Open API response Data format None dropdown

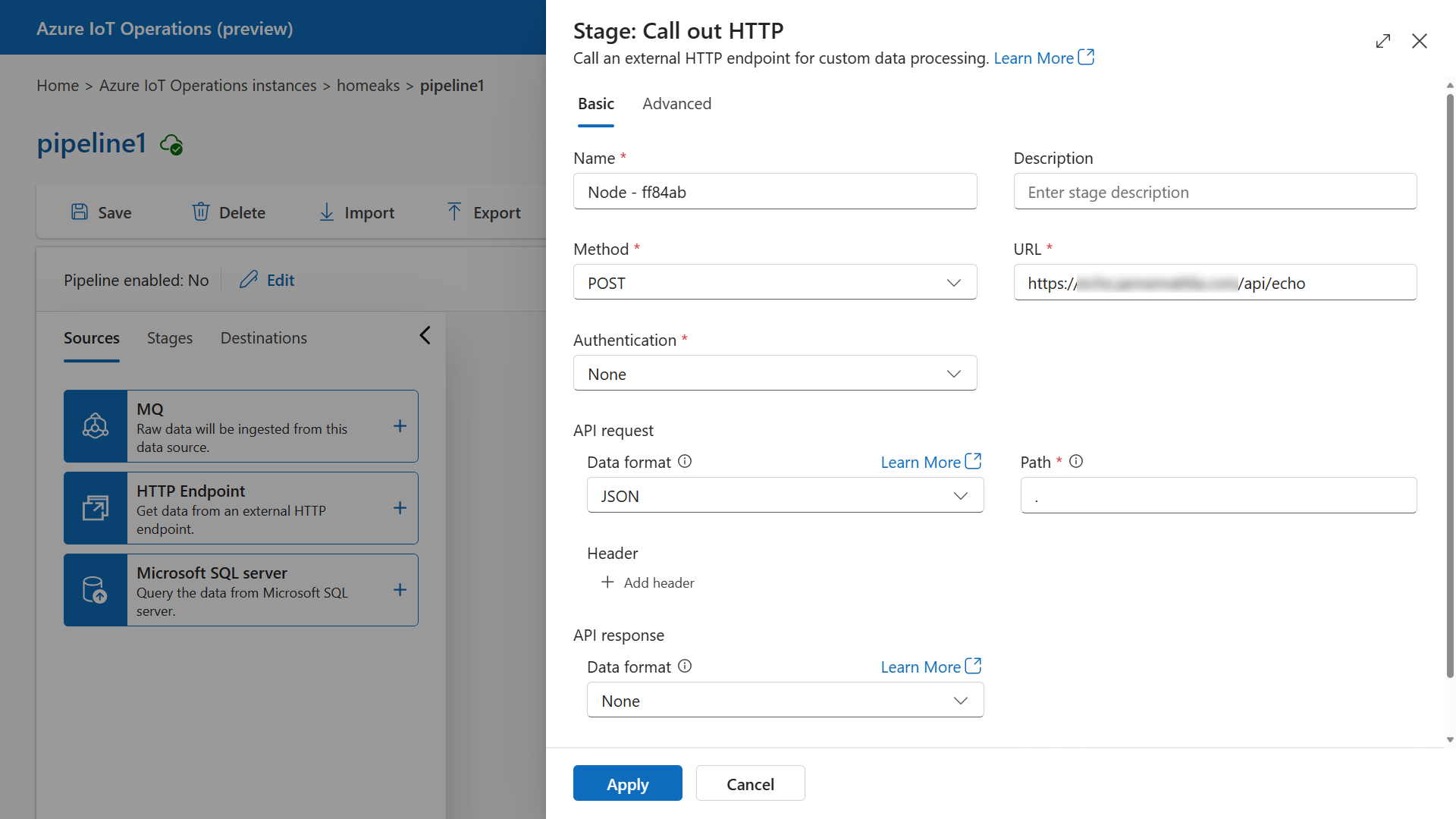[786, 700]
